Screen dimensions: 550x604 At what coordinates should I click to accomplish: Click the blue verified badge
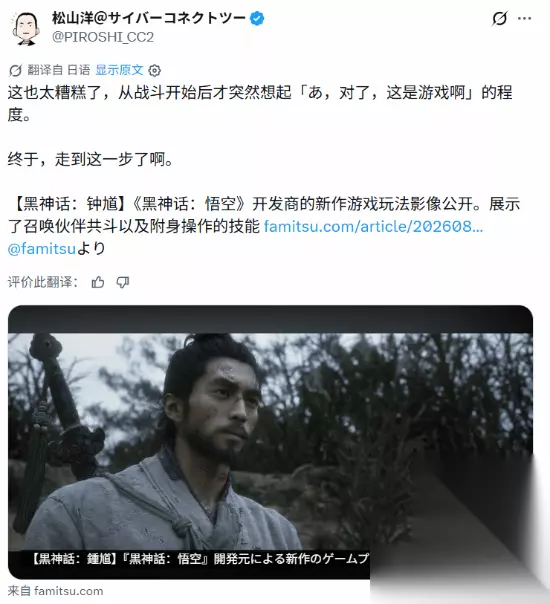257,18
